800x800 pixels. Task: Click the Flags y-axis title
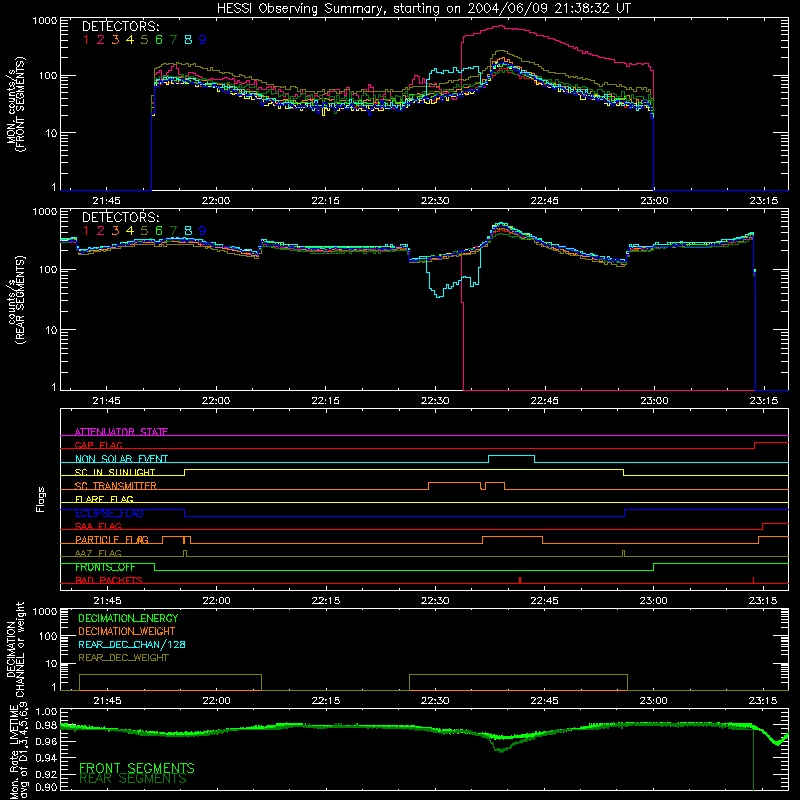(x=40, y=499)
